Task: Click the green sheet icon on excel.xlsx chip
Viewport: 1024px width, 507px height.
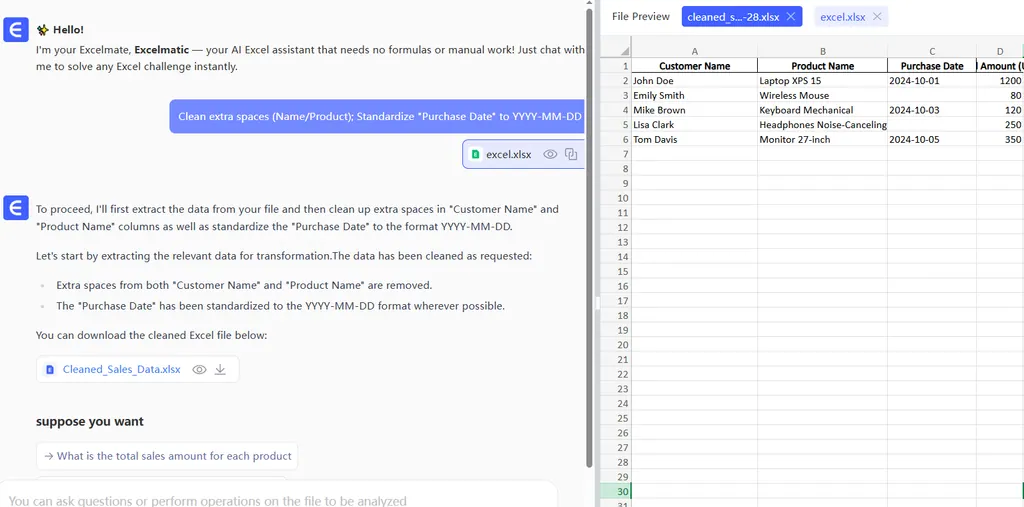Action: coord(476,154)
